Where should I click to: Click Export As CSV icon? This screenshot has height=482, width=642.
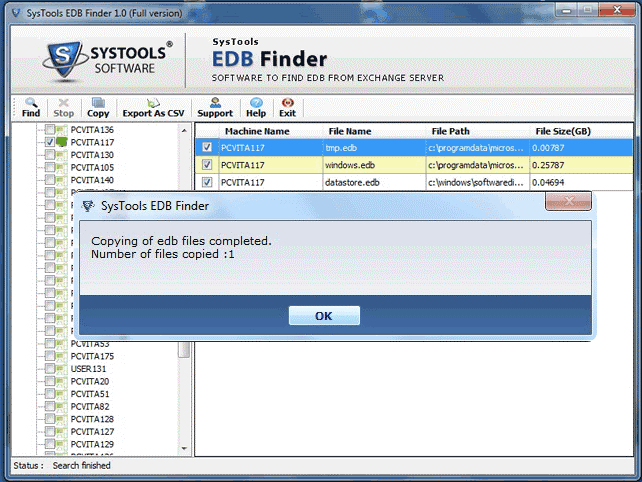pyautogui.click(x=154, y=107)
